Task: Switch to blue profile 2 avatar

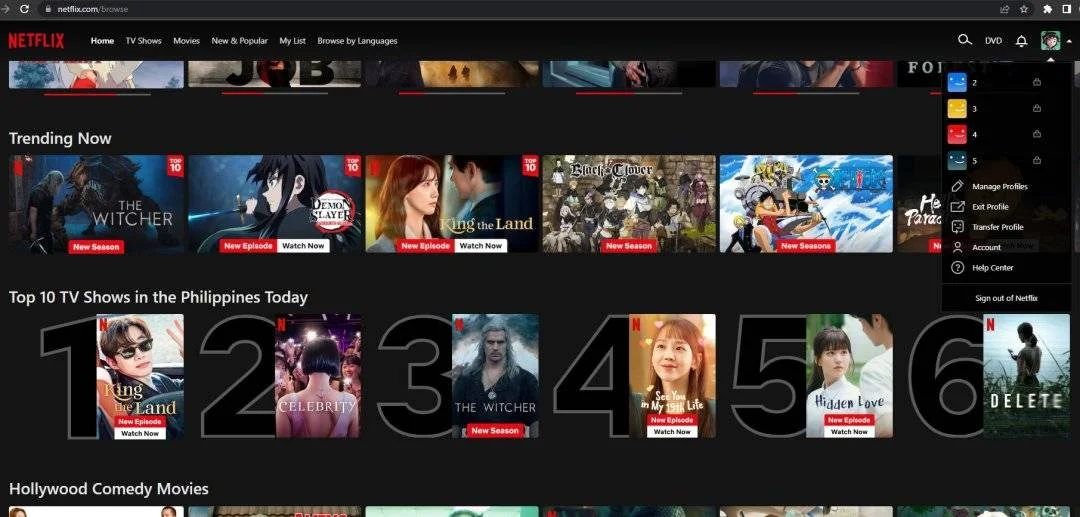Action: 957,83
